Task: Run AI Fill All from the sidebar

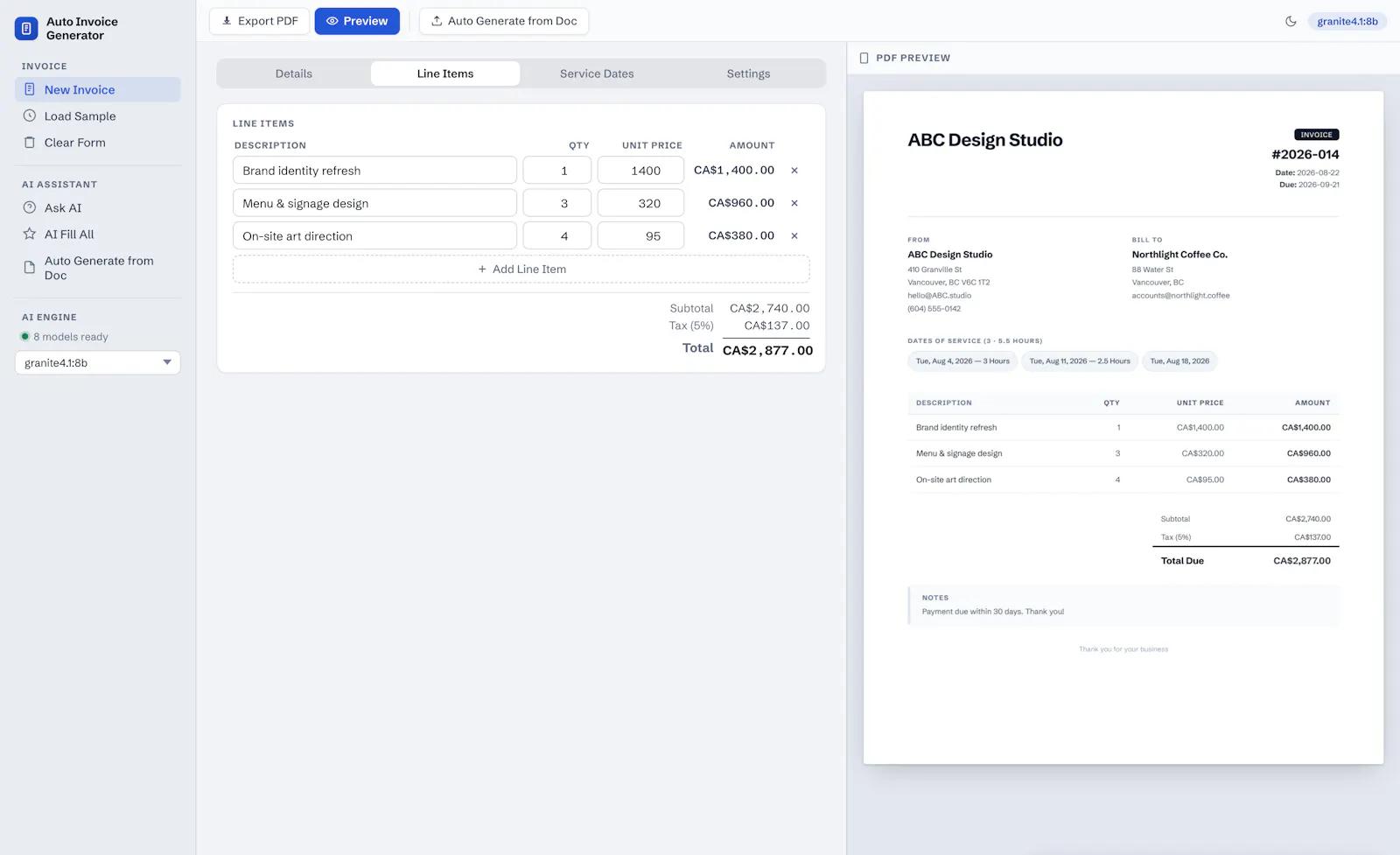Action: click(98, 234)
